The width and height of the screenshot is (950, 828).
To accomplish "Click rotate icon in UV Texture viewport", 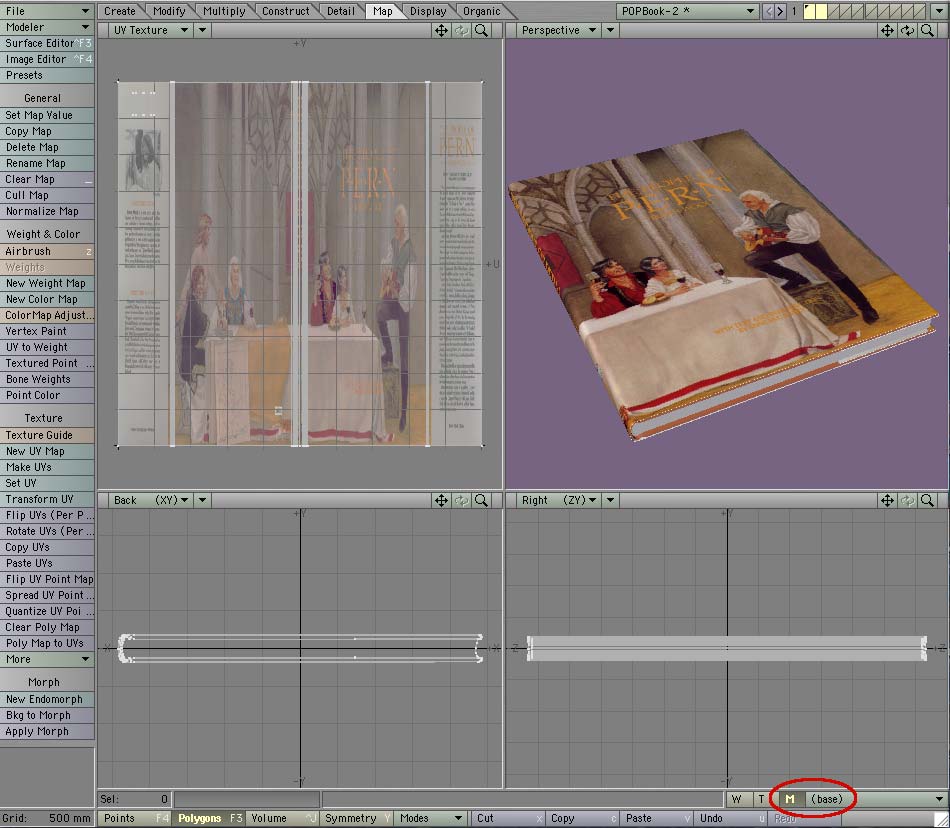I will coord(462,30).
